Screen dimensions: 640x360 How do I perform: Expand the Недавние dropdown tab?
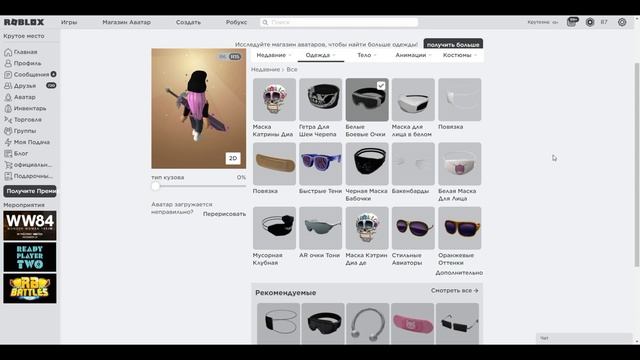(274, 55)
